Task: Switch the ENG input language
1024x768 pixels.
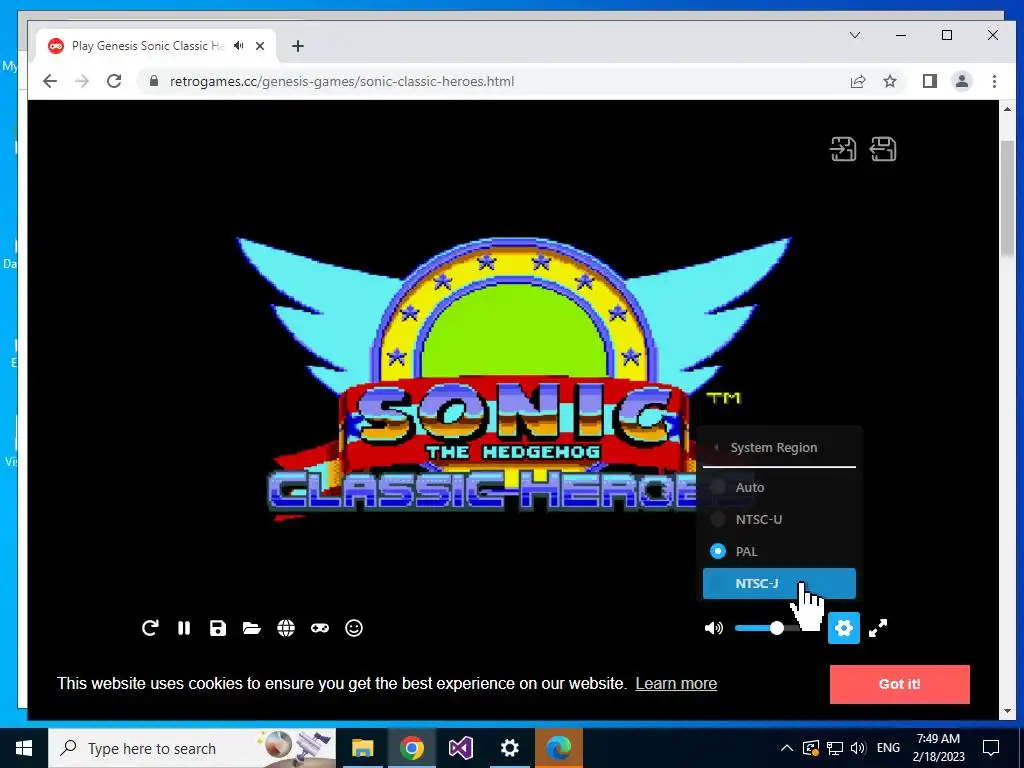Action: coord(888,748)
